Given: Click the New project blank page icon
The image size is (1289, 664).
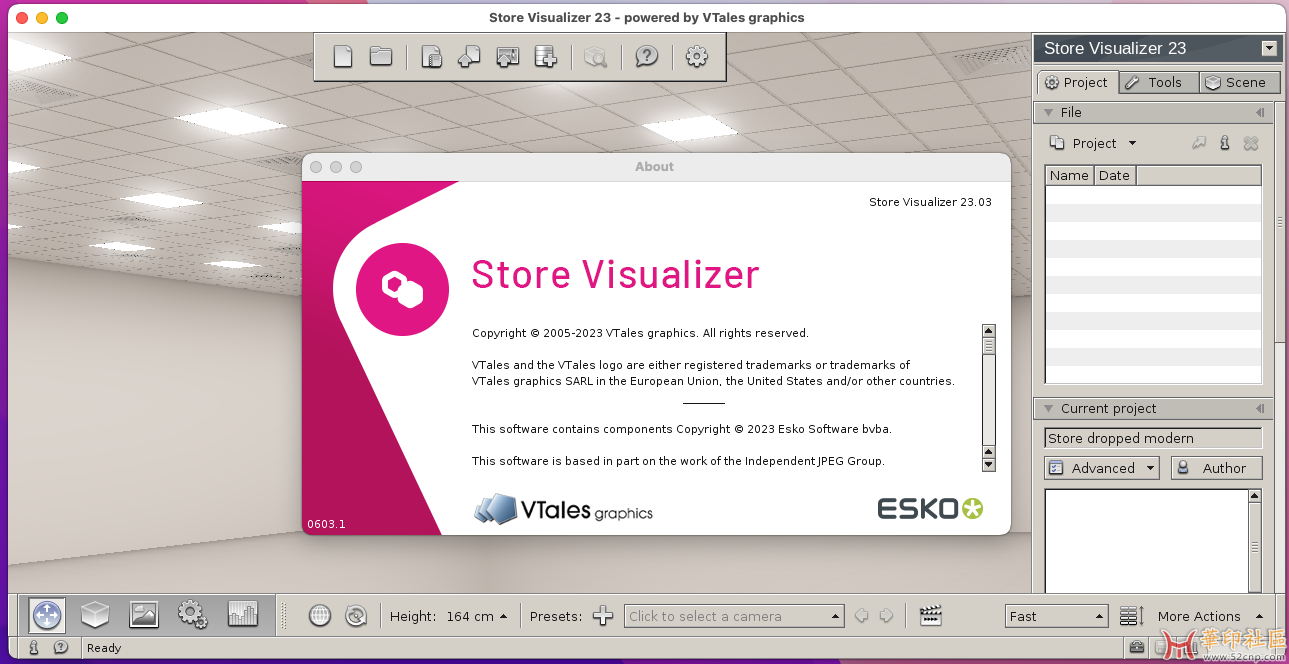Looking at the screenshot, I should 343,57.
